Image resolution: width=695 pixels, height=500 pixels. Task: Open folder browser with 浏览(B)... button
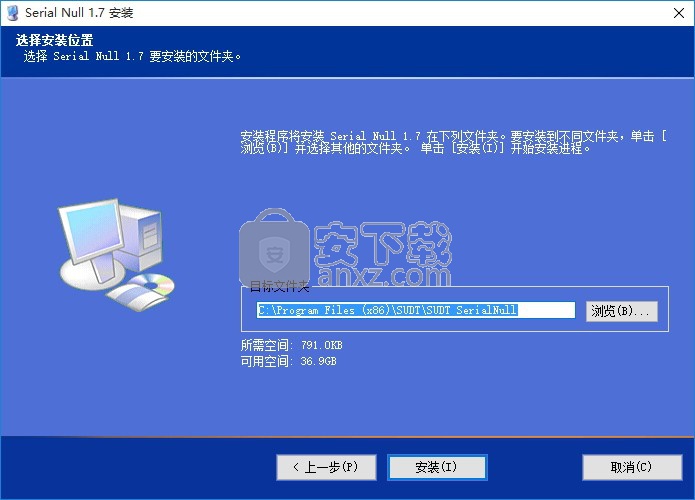621,311
